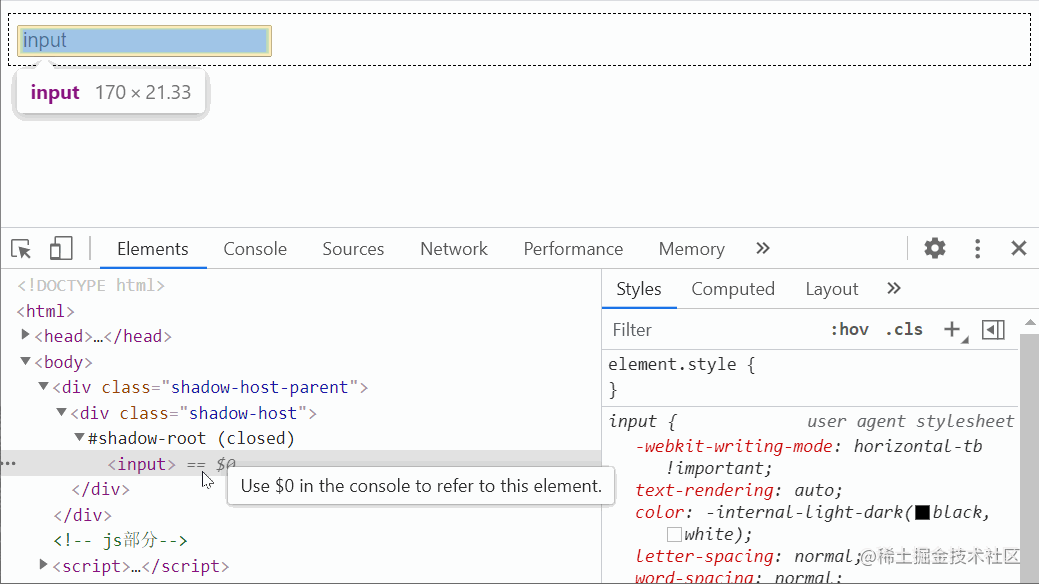The height and width of the screenshot is (584, 1039).
Task: Open the Network tab
Action: (x=454, y=249)
